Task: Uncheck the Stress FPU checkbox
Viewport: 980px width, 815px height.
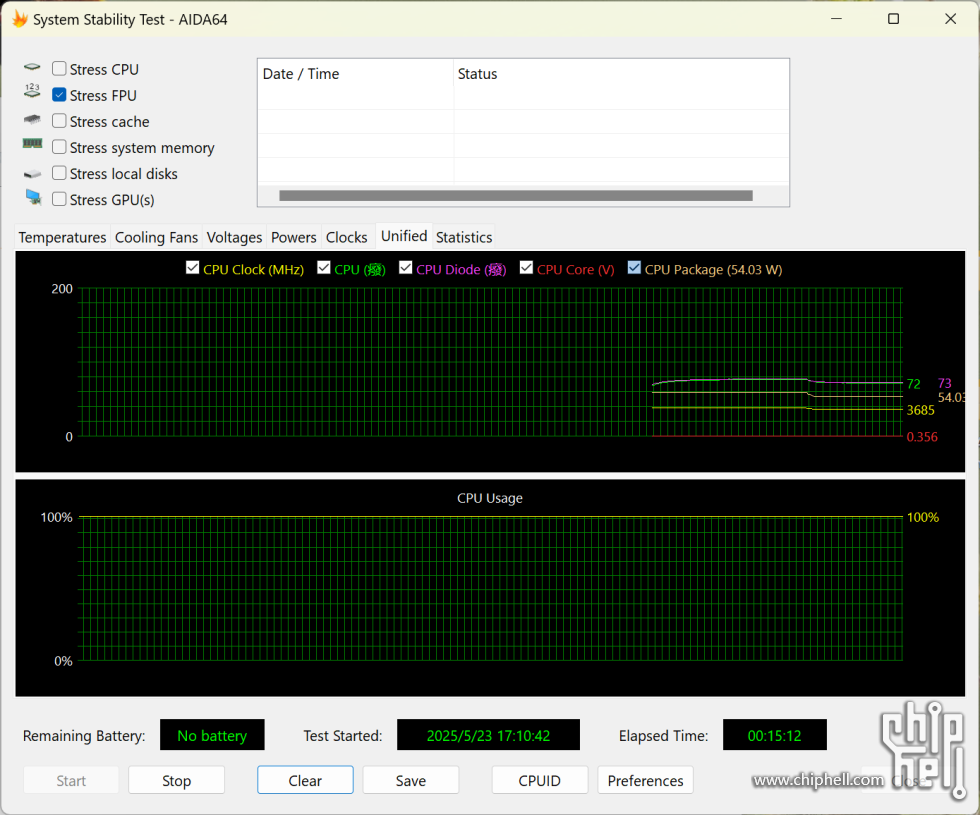Action: (x=59, y=94)
